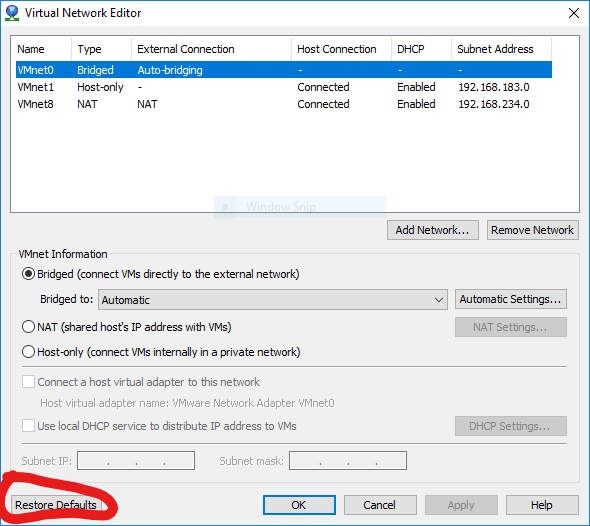The height and width of the screenshot is (526, 590).
Task: Select the Bridged radio button
Action: [x=29, y=274]
